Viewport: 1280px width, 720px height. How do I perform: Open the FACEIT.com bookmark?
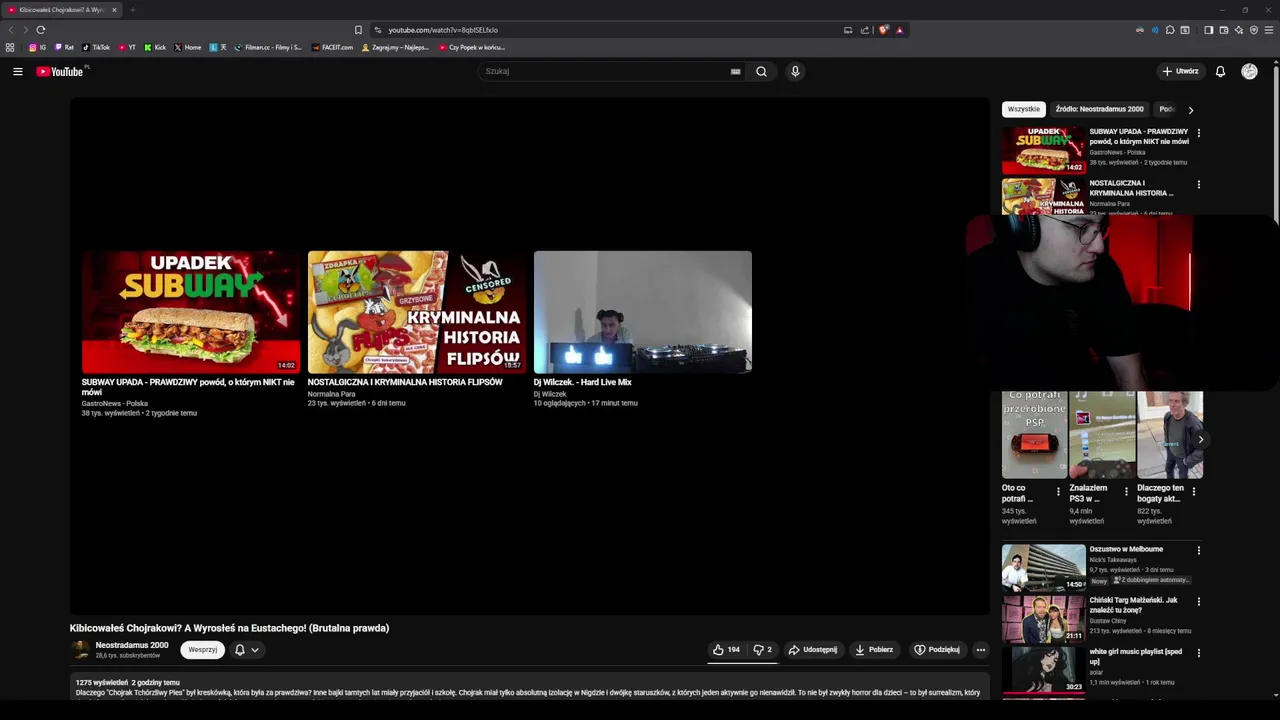[332, 47]
